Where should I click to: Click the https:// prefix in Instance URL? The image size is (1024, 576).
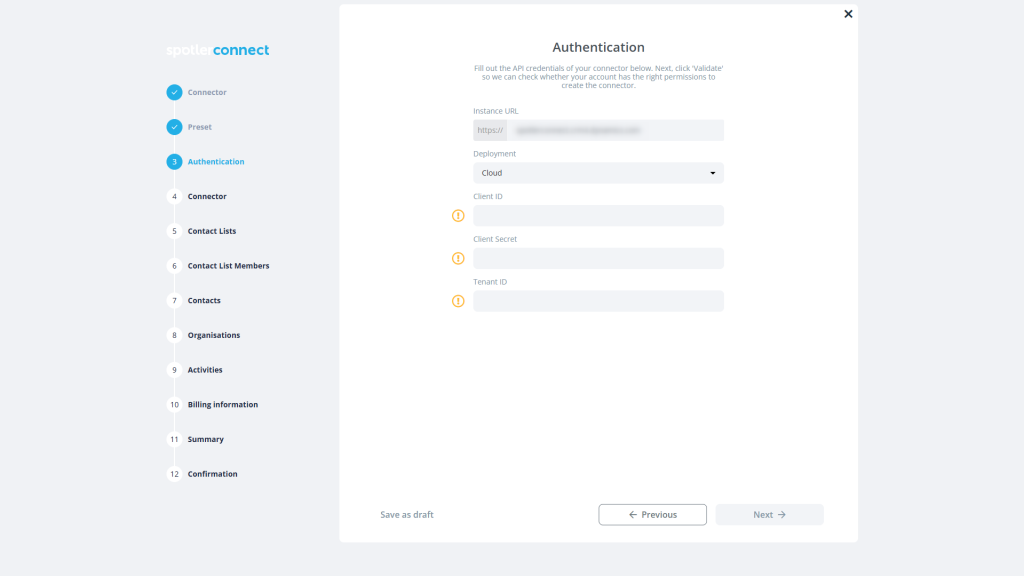coord(490,130)
